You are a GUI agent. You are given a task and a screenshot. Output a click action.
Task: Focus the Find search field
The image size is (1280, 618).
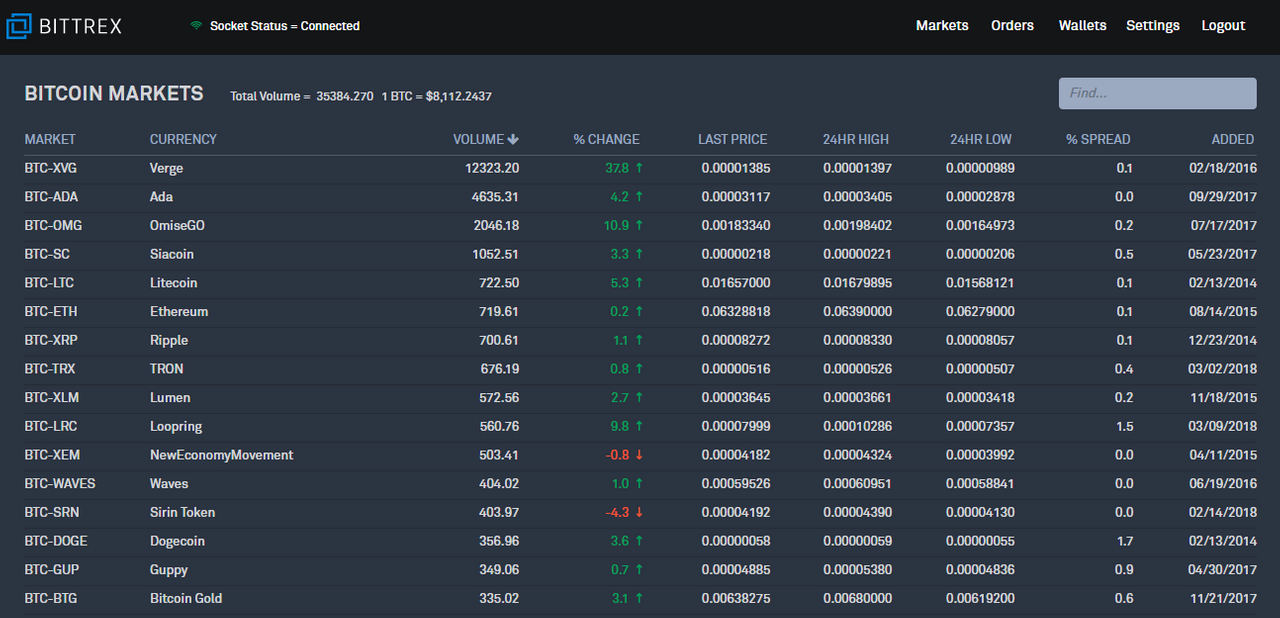1157,93
